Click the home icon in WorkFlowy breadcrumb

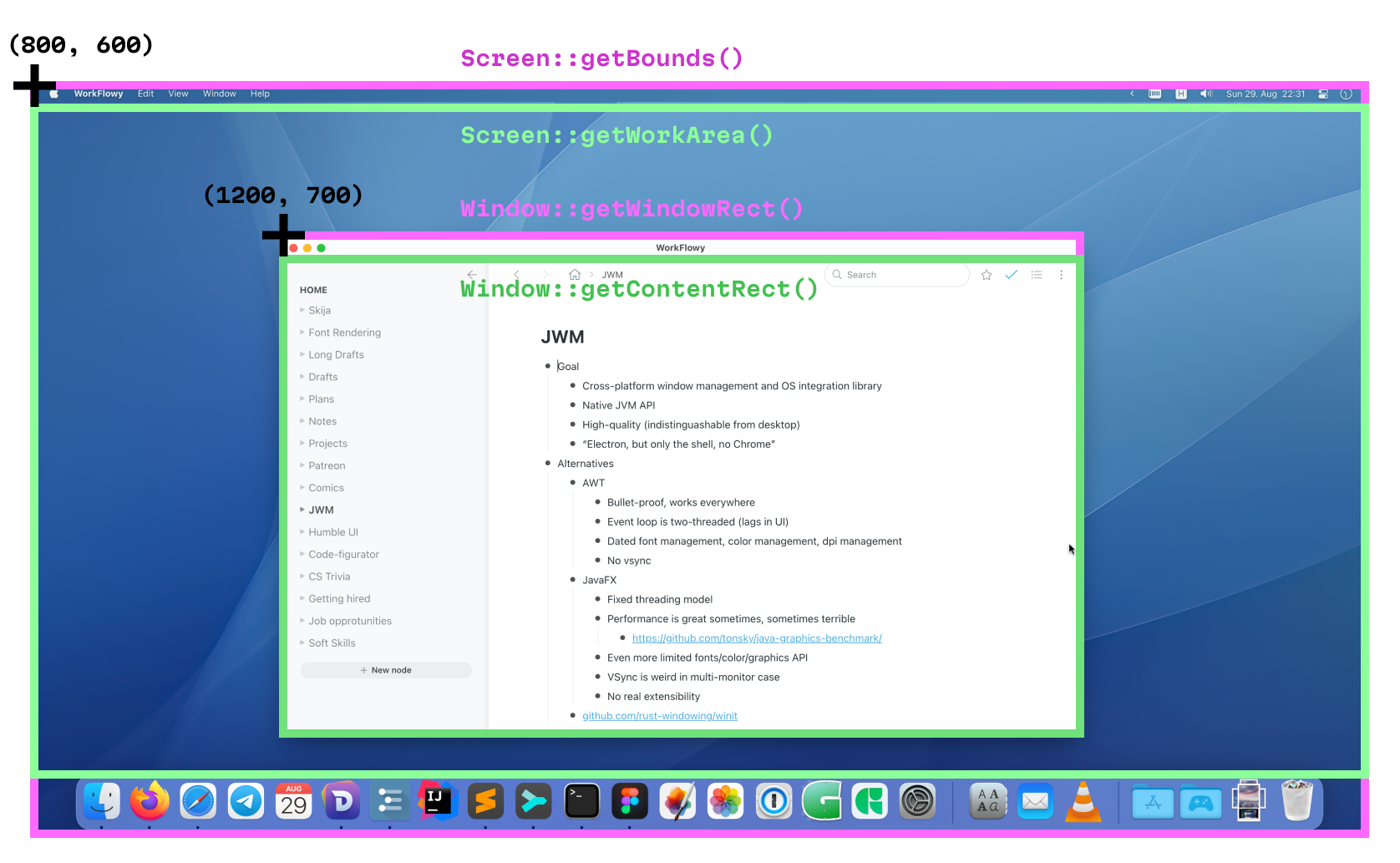pos(575,275)
